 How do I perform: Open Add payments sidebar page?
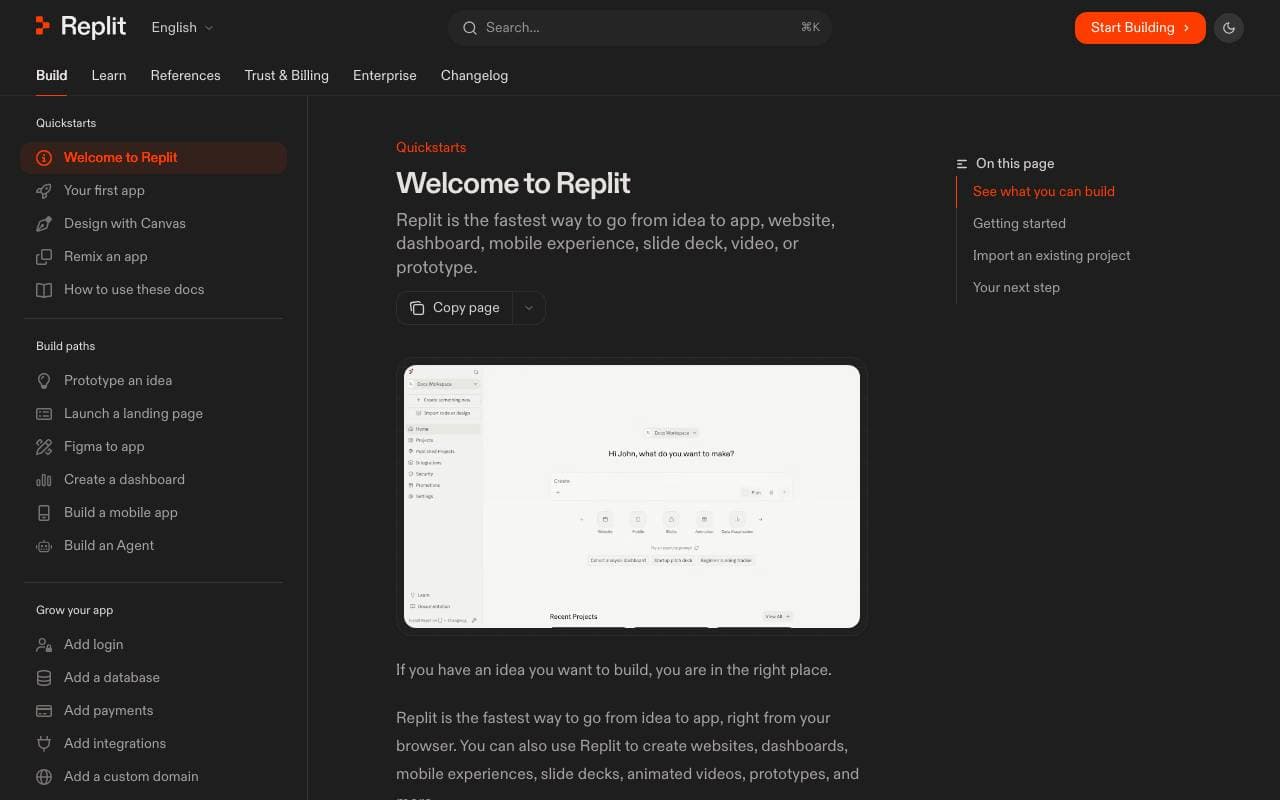coord(154,711)
